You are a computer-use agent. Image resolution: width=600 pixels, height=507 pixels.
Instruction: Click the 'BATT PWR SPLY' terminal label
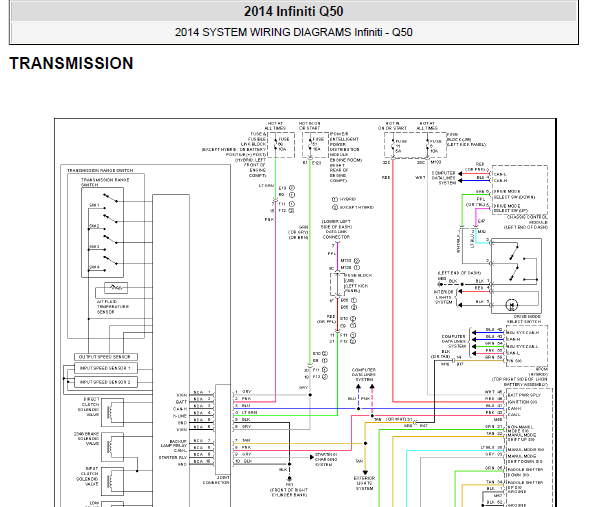524,395
